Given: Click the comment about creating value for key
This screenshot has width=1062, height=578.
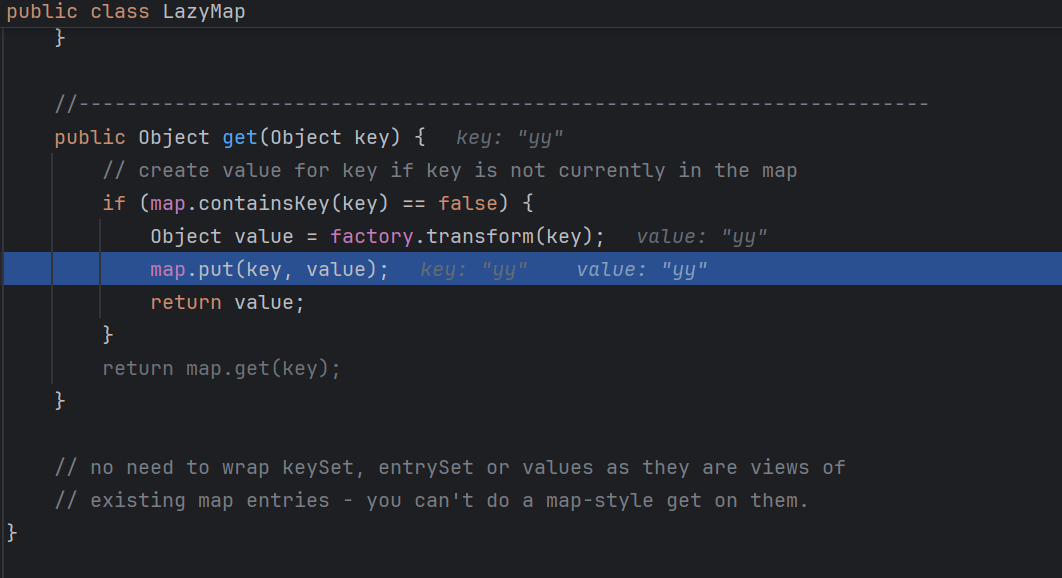Looking at the screenshot, I should [450, 170].
